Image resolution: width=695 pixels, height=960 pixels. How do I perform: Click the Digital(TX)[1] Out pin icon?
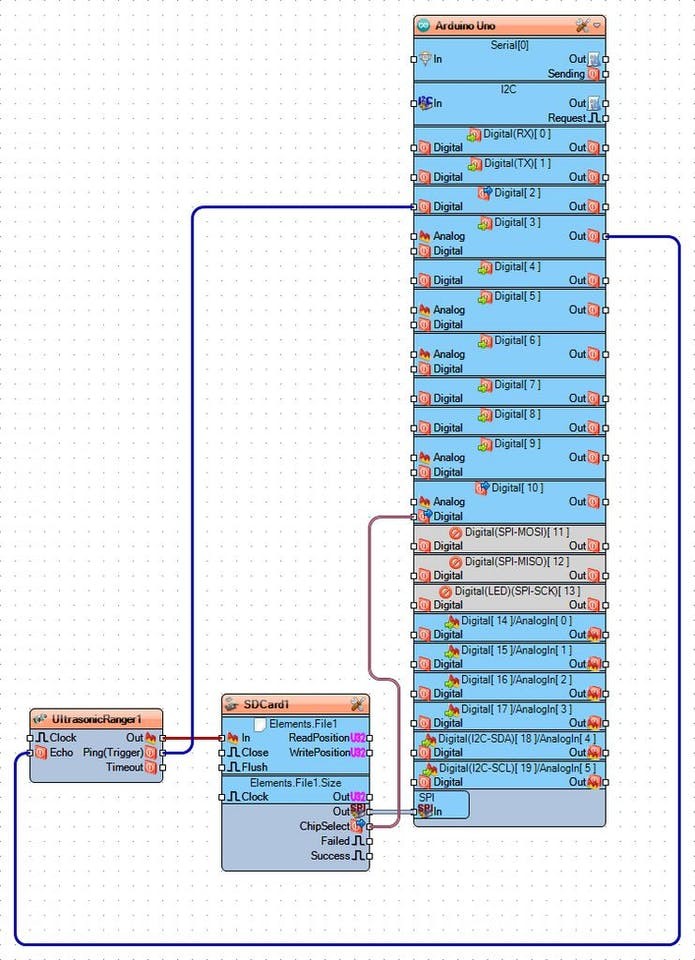[x=593, y=177]
